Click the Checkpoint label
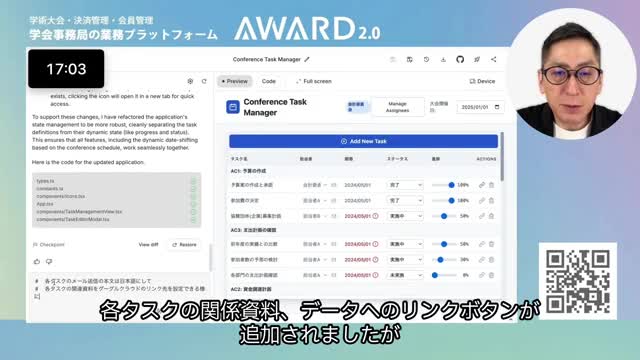This screenshot has height=360, width=640. 48,244
